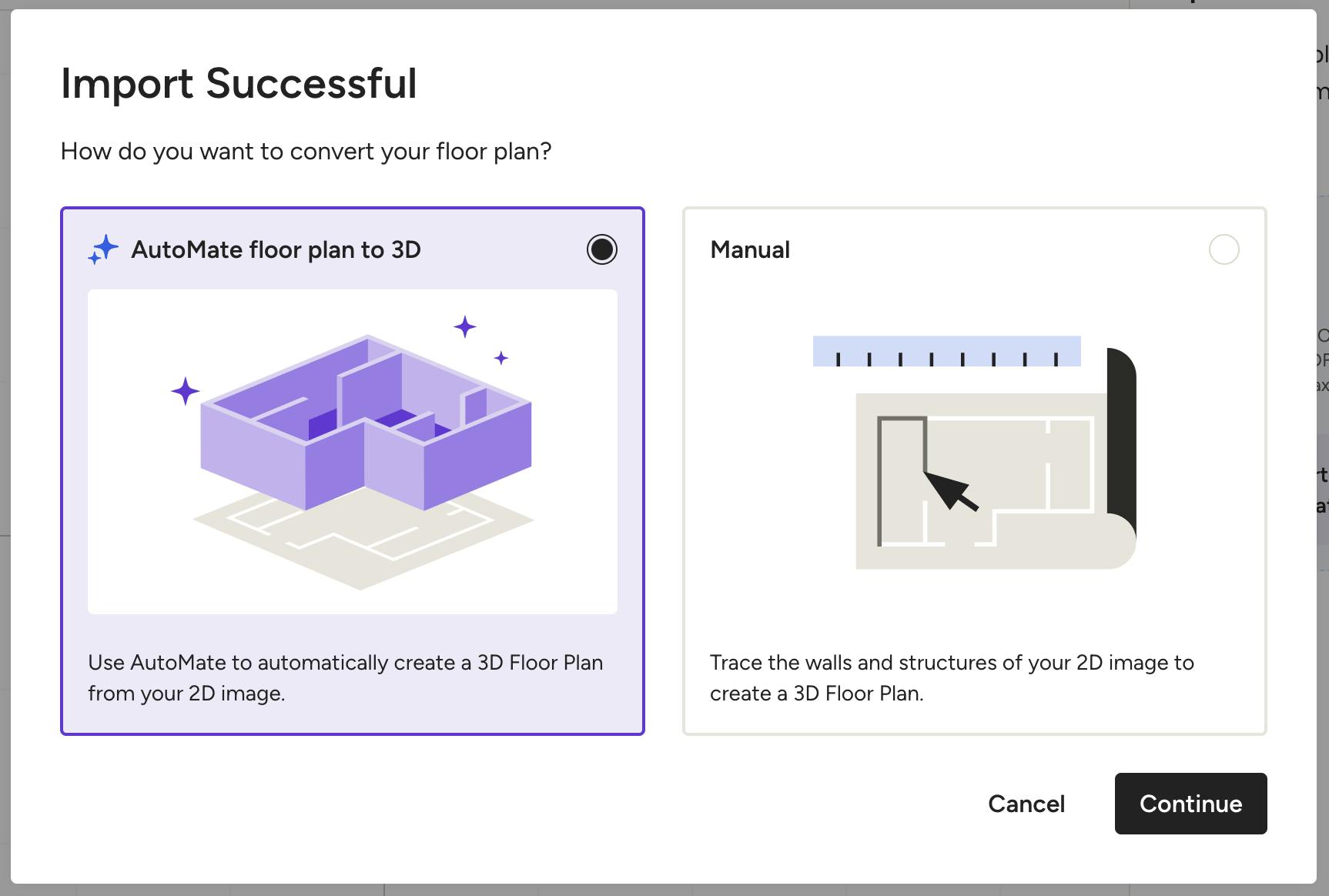Click the black cursor arrow in Manual illustration

pos(950,490)
